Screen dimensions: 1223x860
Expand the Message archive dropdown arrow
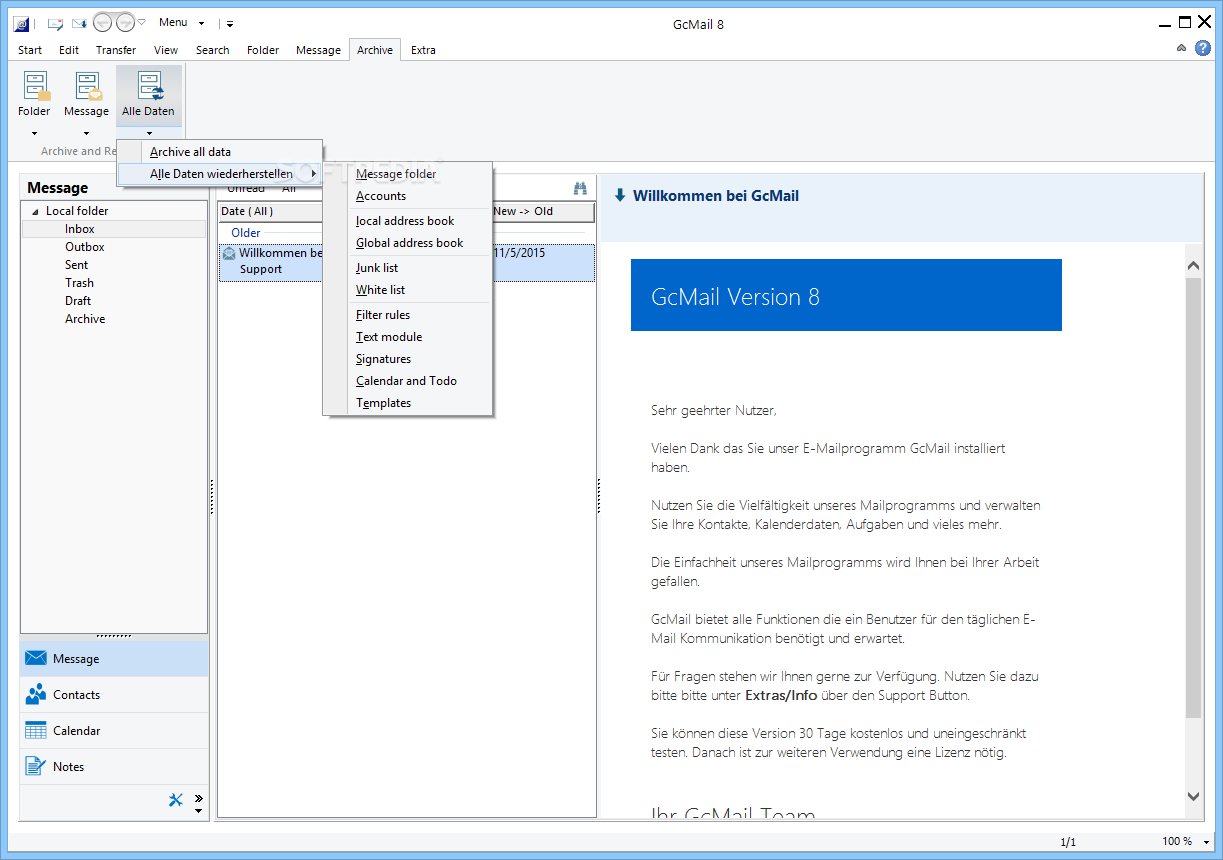(x=86, y=133)
